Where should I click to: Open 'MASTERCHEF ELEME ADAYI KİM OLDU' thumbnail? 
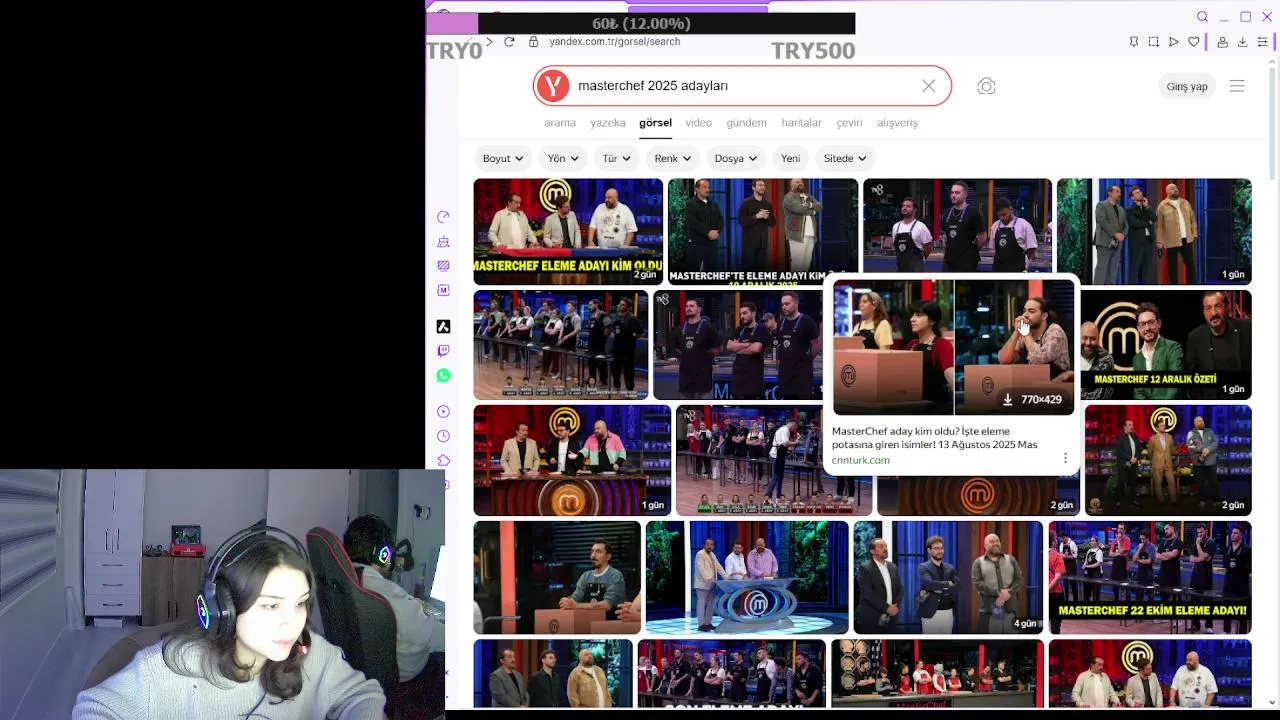568,232
